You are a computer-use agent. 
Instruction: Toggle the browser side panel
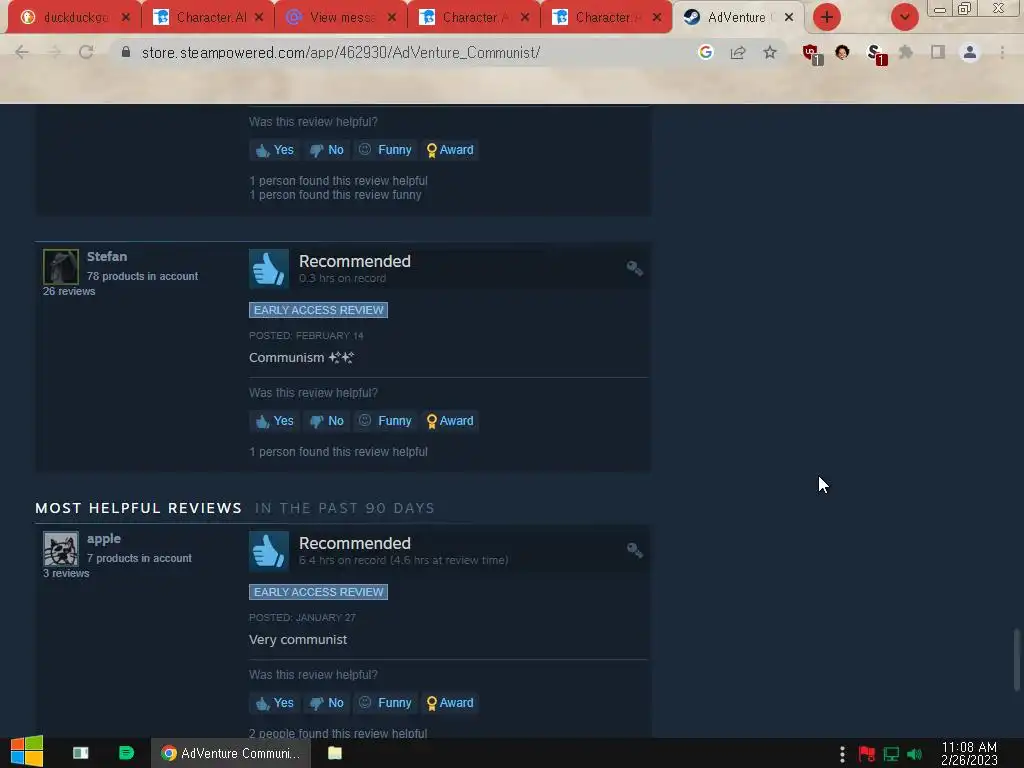coord(938,52)
